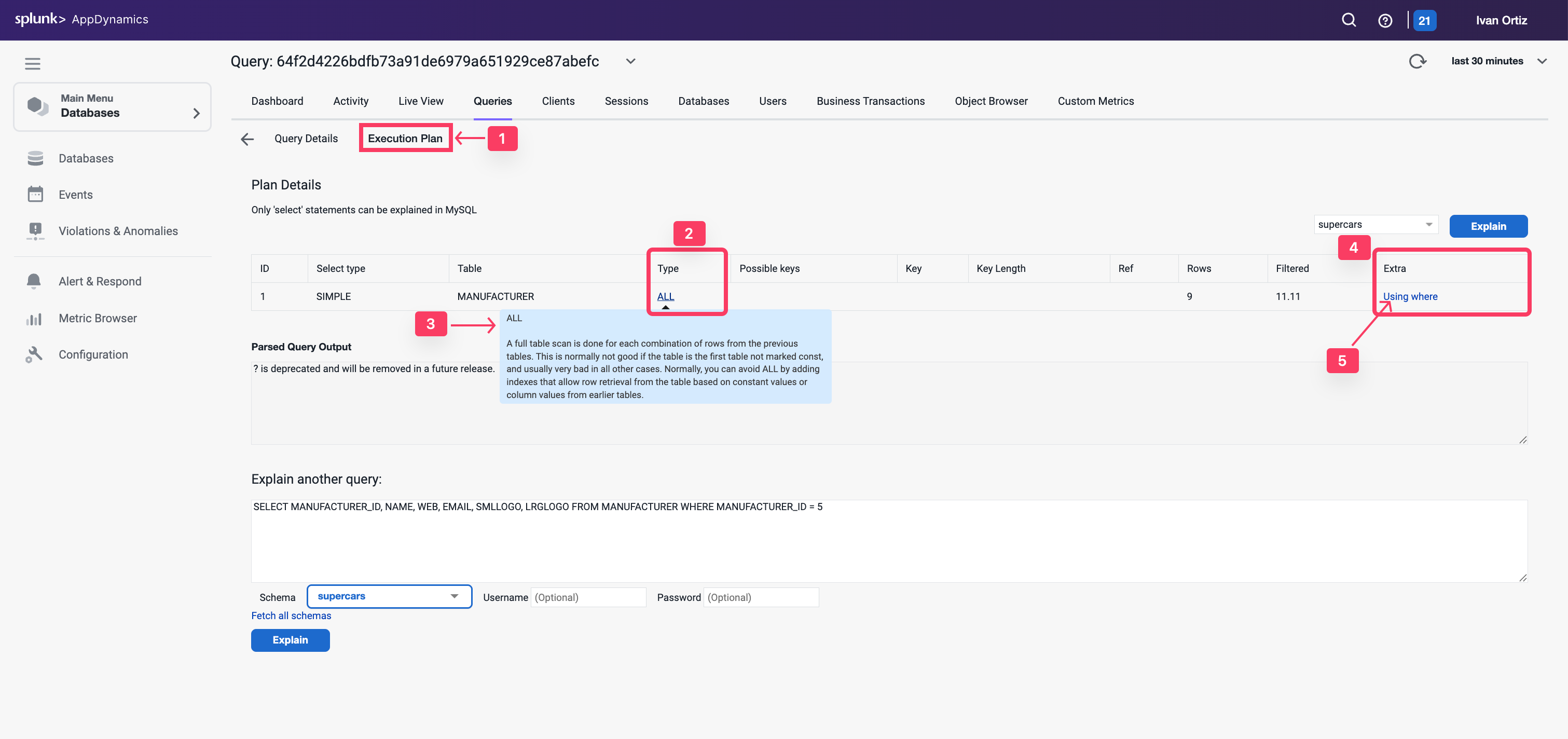Go back to Query Details tab
Image resolution: width=1568 pixels, height=739 pixels.
306,138
